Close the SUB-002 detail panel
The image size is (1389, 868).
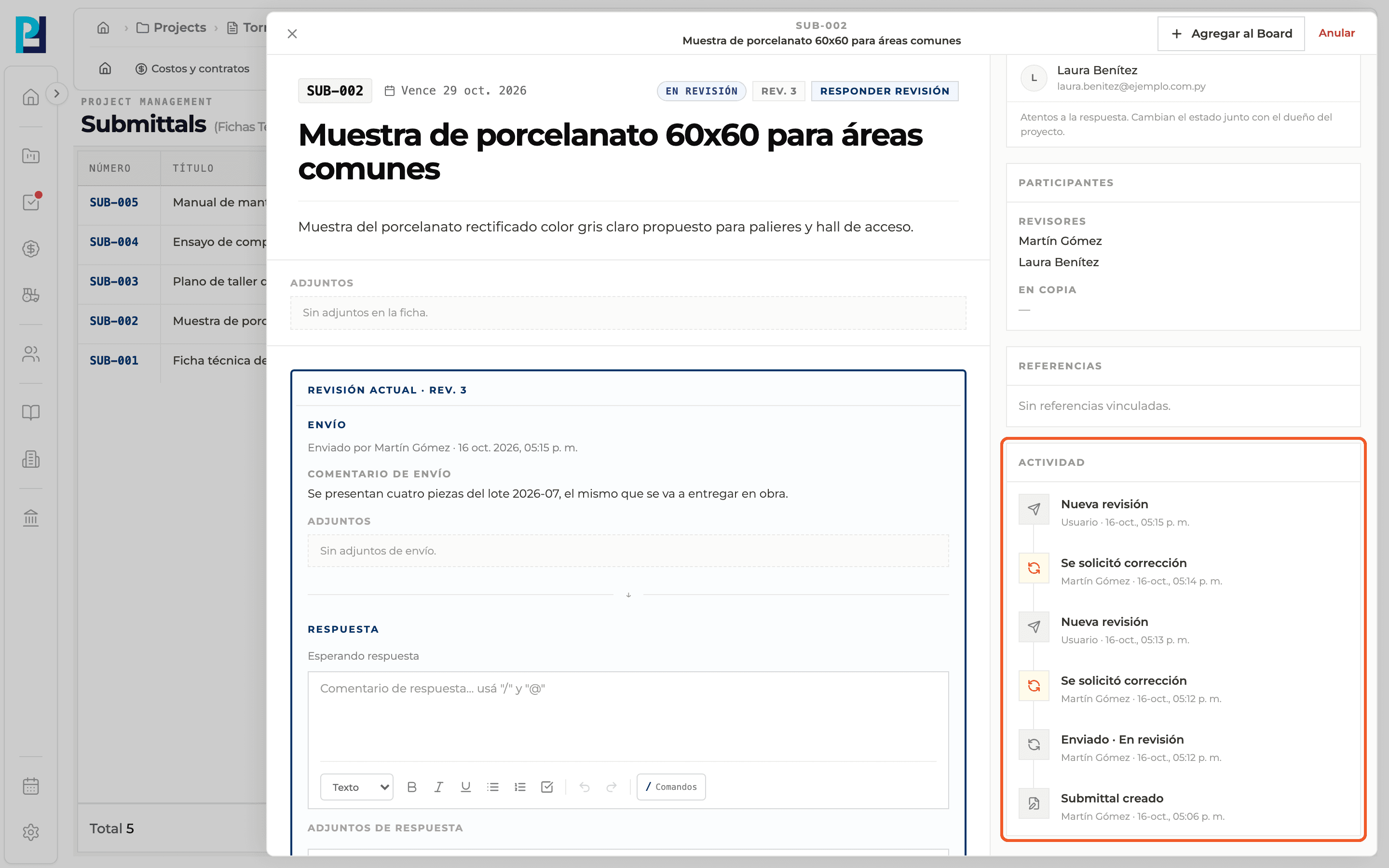(x=292, y=34)
